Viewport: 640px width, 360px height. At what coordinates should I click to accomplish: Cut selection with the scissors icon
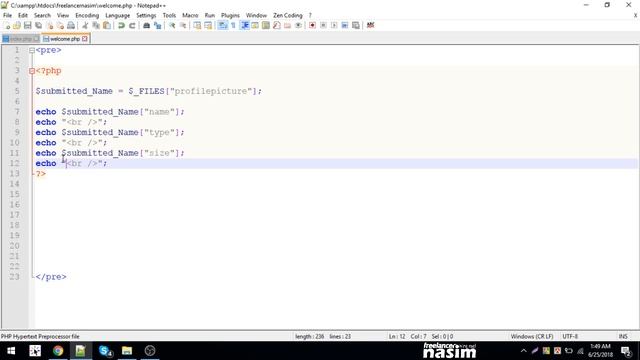coord(85,25)
